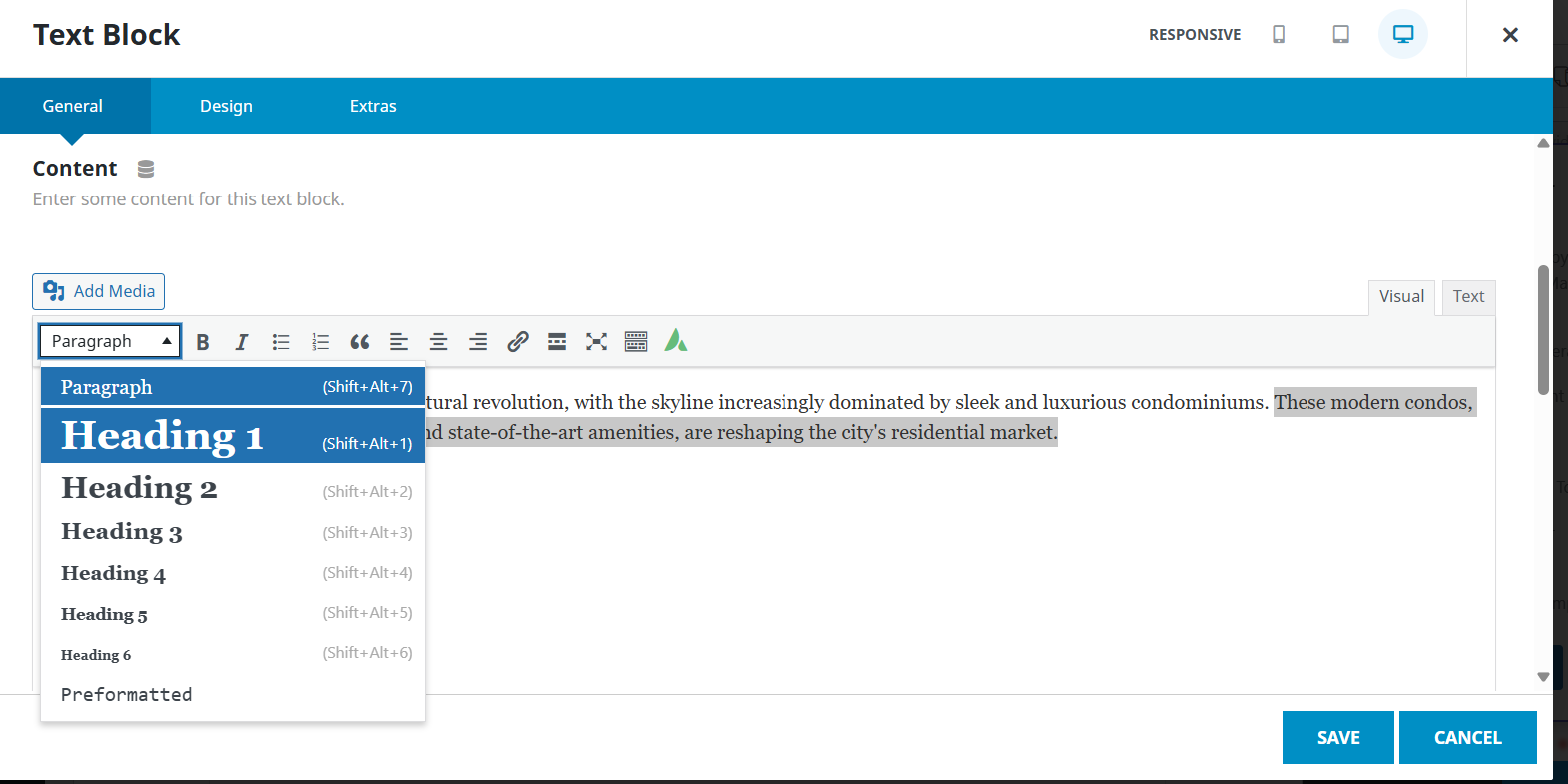Toggle the toolbar kitchen sink
This screenshot has width=1568, height=784.
click(636, 342)
